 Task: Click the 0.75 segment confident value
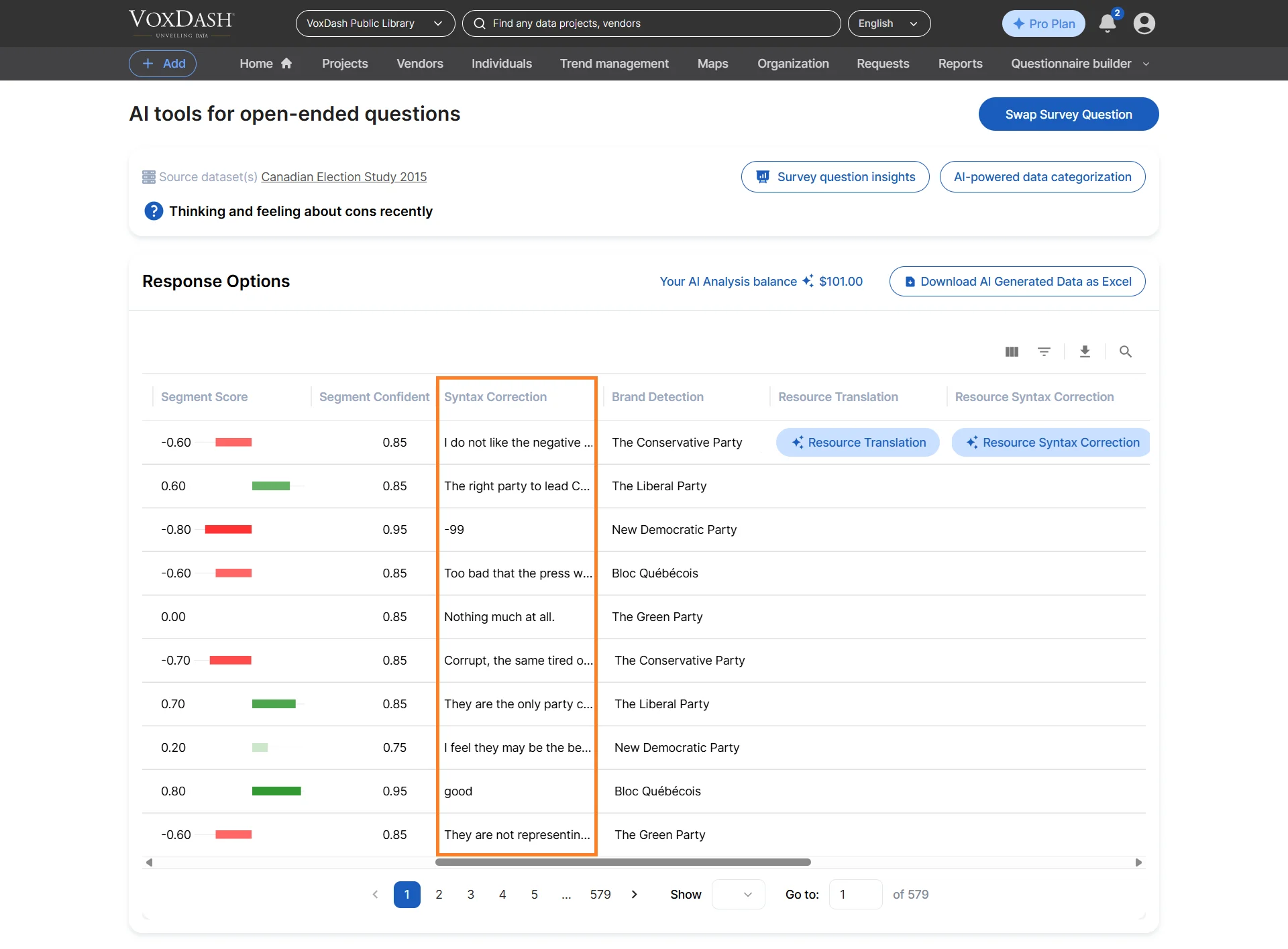click(x=394, y=747)
